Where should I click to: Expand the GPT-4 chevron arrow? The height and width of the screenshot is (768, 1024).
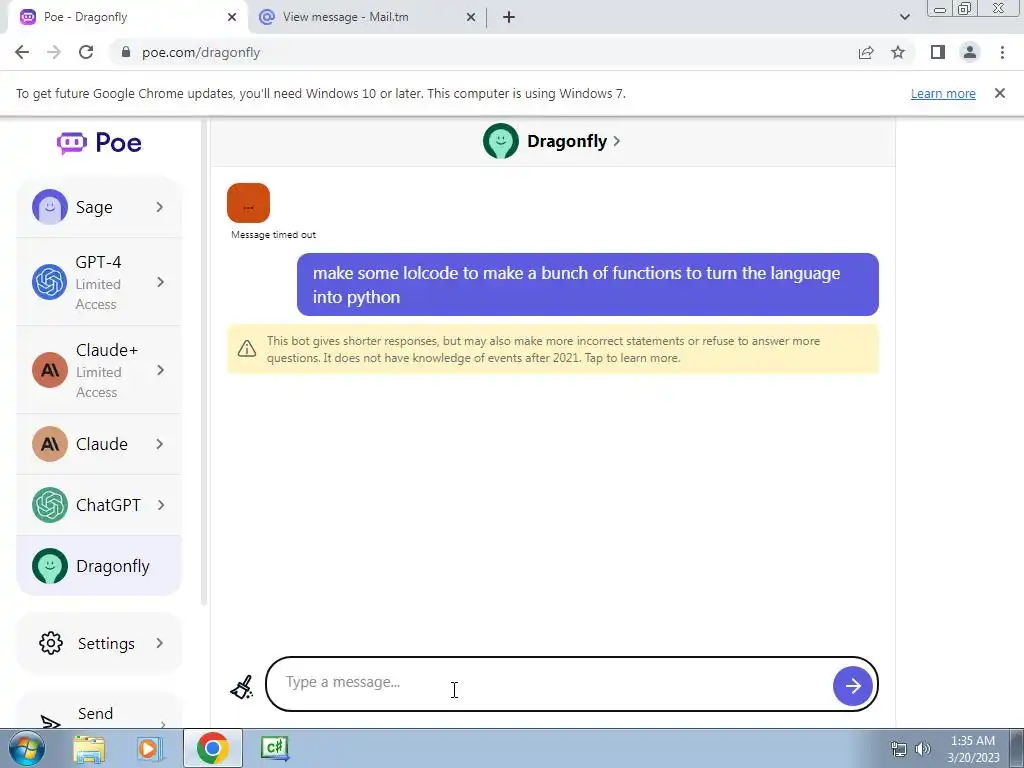coord(160,282)
